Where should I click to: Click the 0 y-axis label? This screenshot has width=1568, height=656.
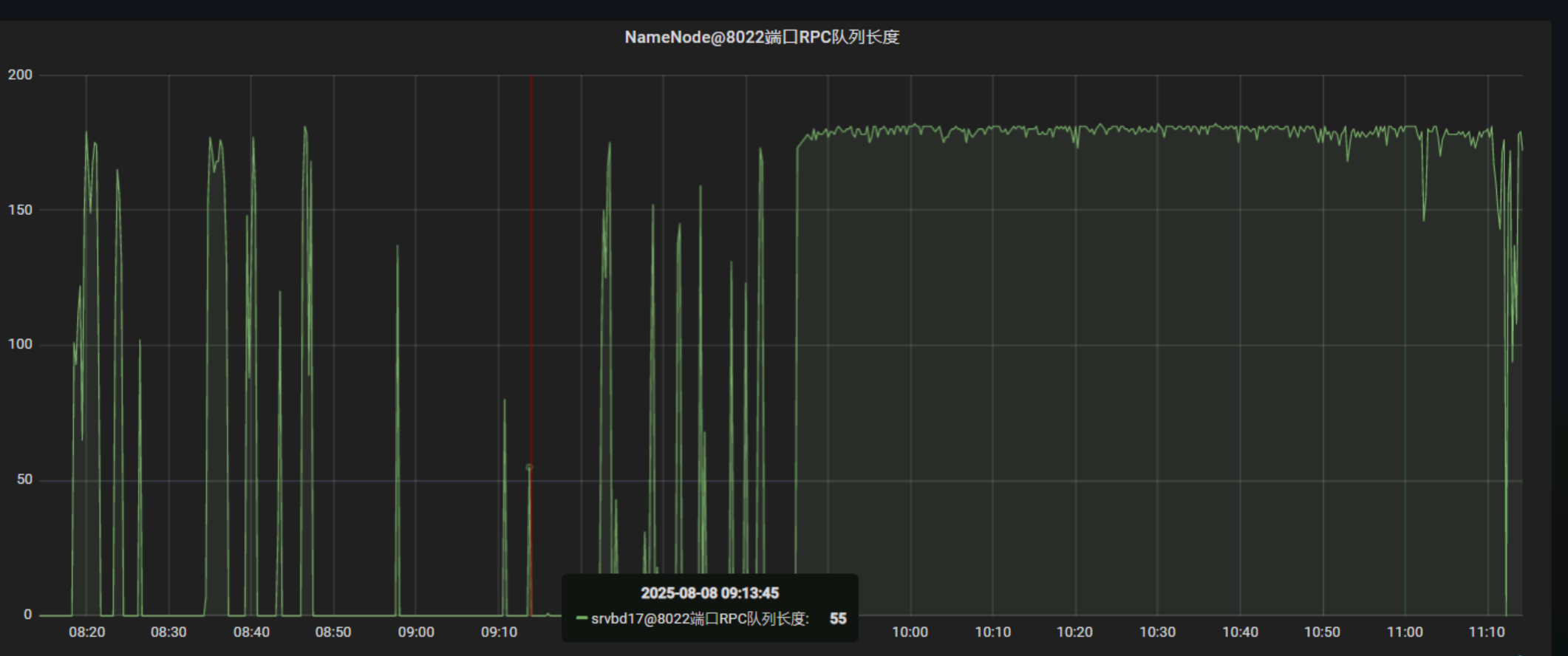[28, 615]
